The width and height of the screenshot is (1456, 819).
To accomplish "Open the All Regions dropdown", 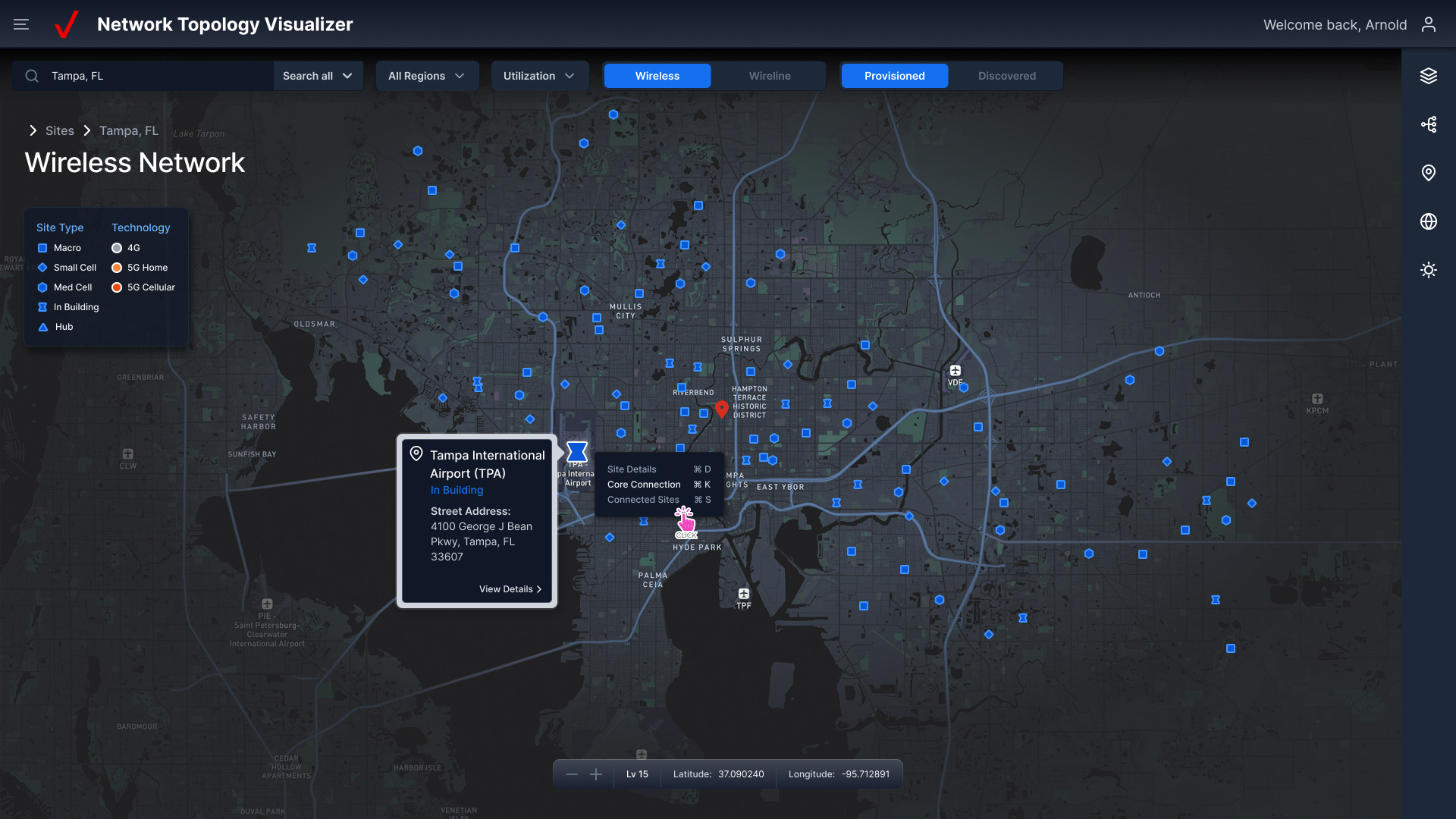I will click(427, 76).
